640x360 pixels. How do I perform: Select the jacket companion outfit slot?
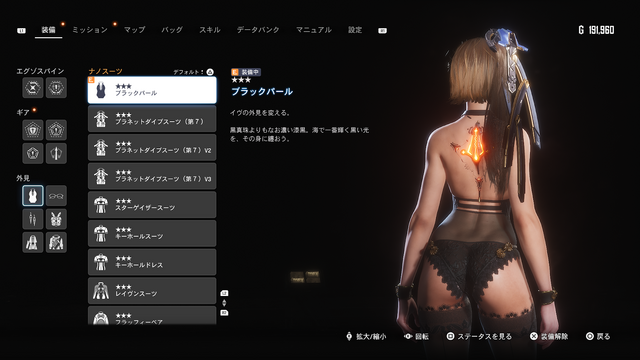click(56, 242)
